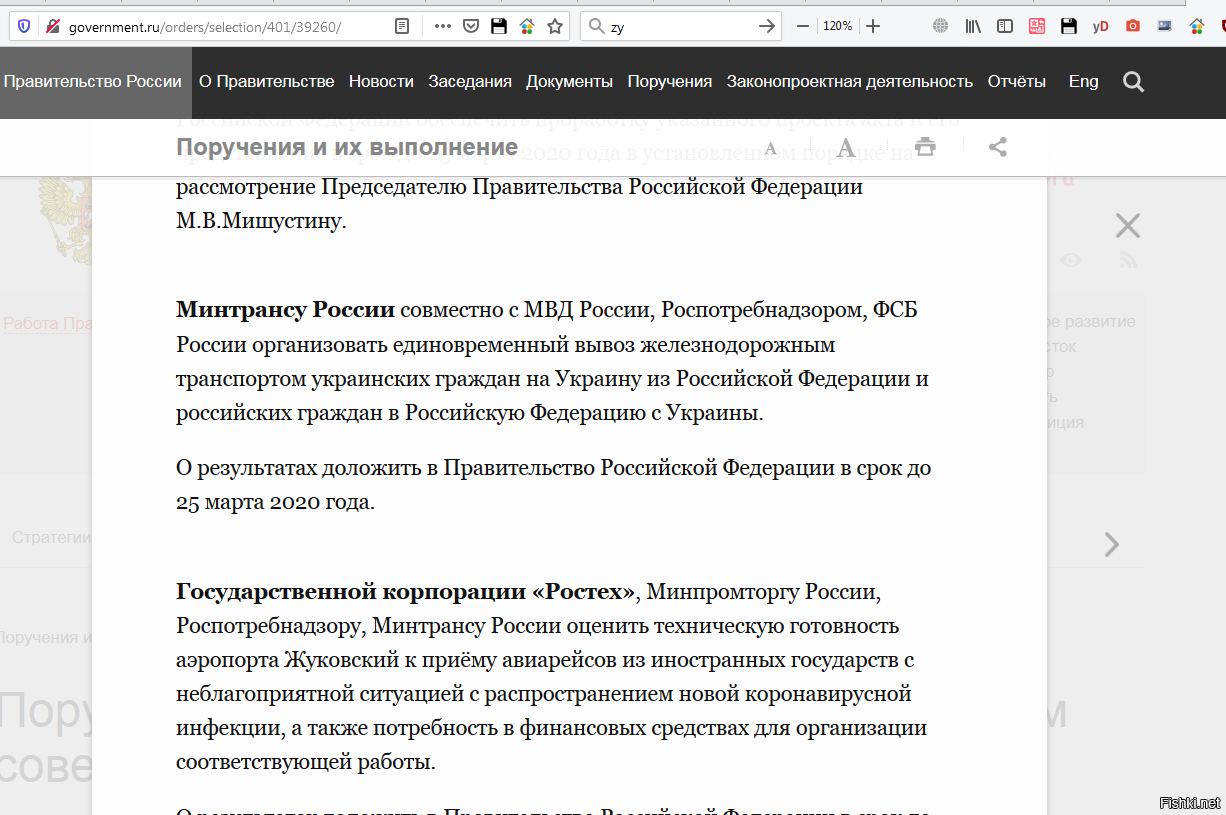Click the red square extension icon

click(x=1037, y=26)
